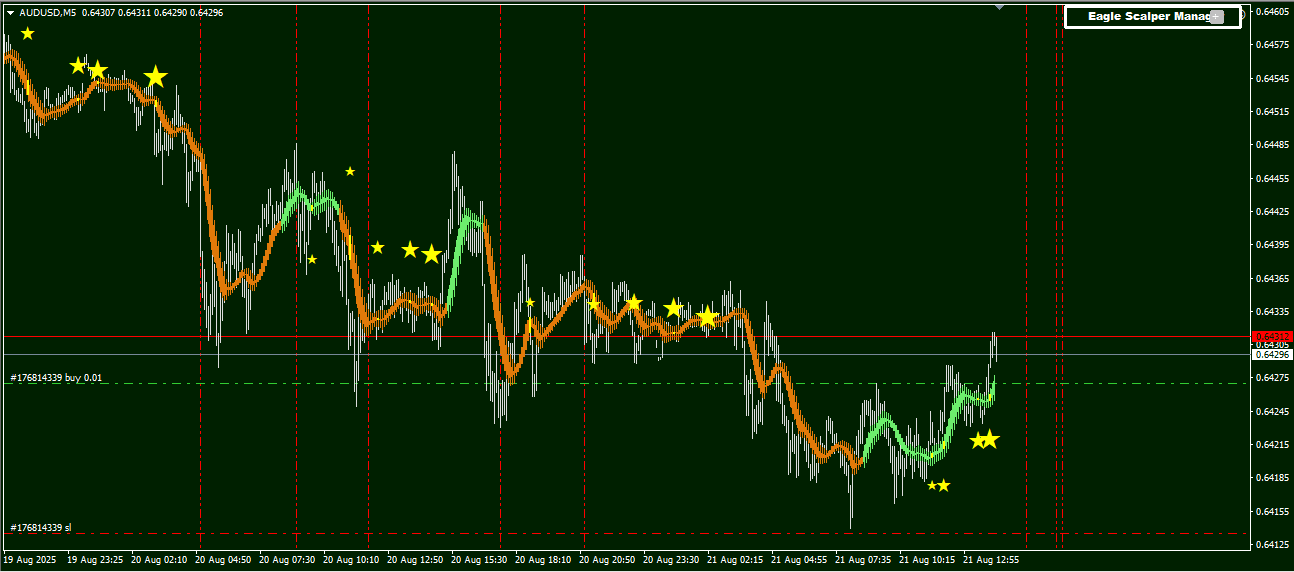The width and height of the screenshot is (1294, 572).
Task: Click the rightmost large star under latest candles
Action: click(x=989, y=439)
